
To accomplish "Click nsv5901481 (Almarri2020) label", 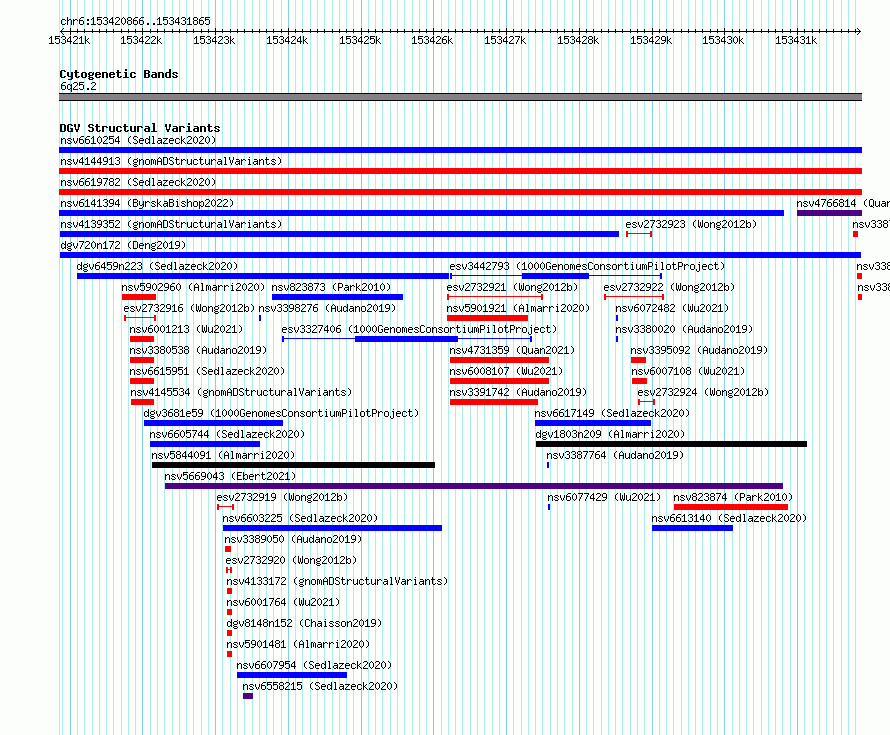I will click(298, 644).
